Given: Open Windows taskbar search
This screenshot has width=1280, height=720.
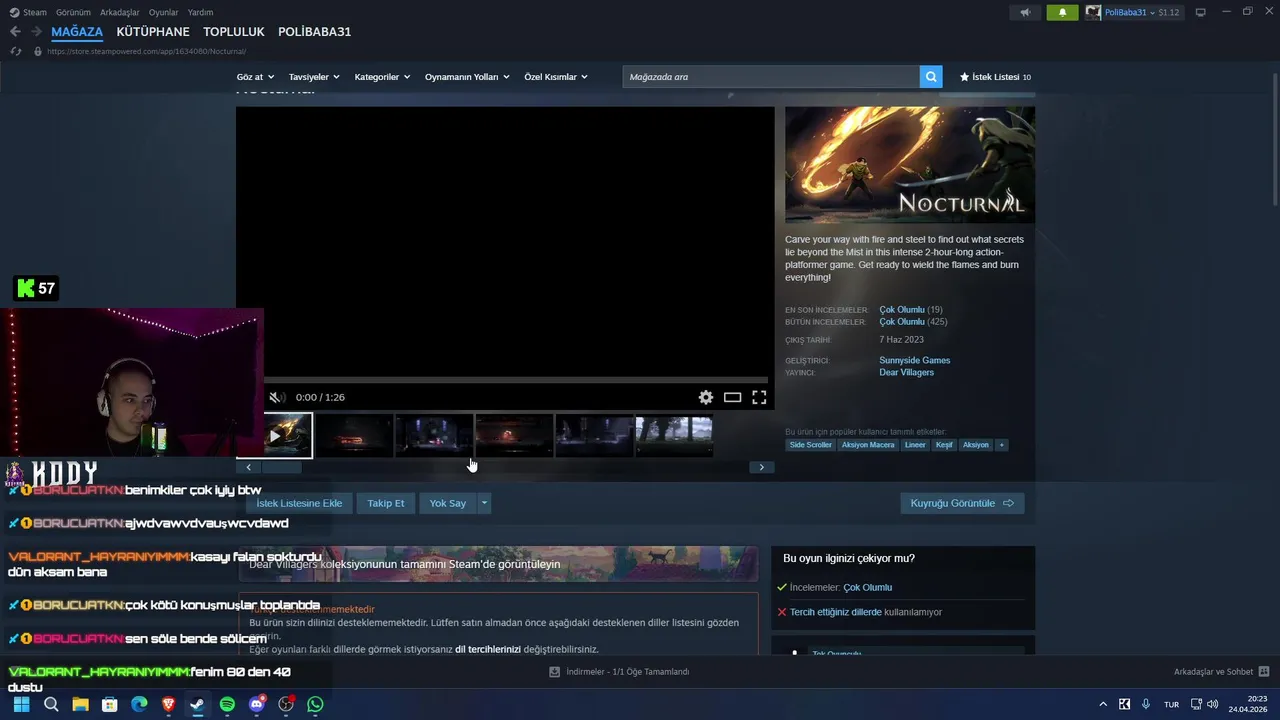Looking at the screenshot, I should tap(51, 704).
